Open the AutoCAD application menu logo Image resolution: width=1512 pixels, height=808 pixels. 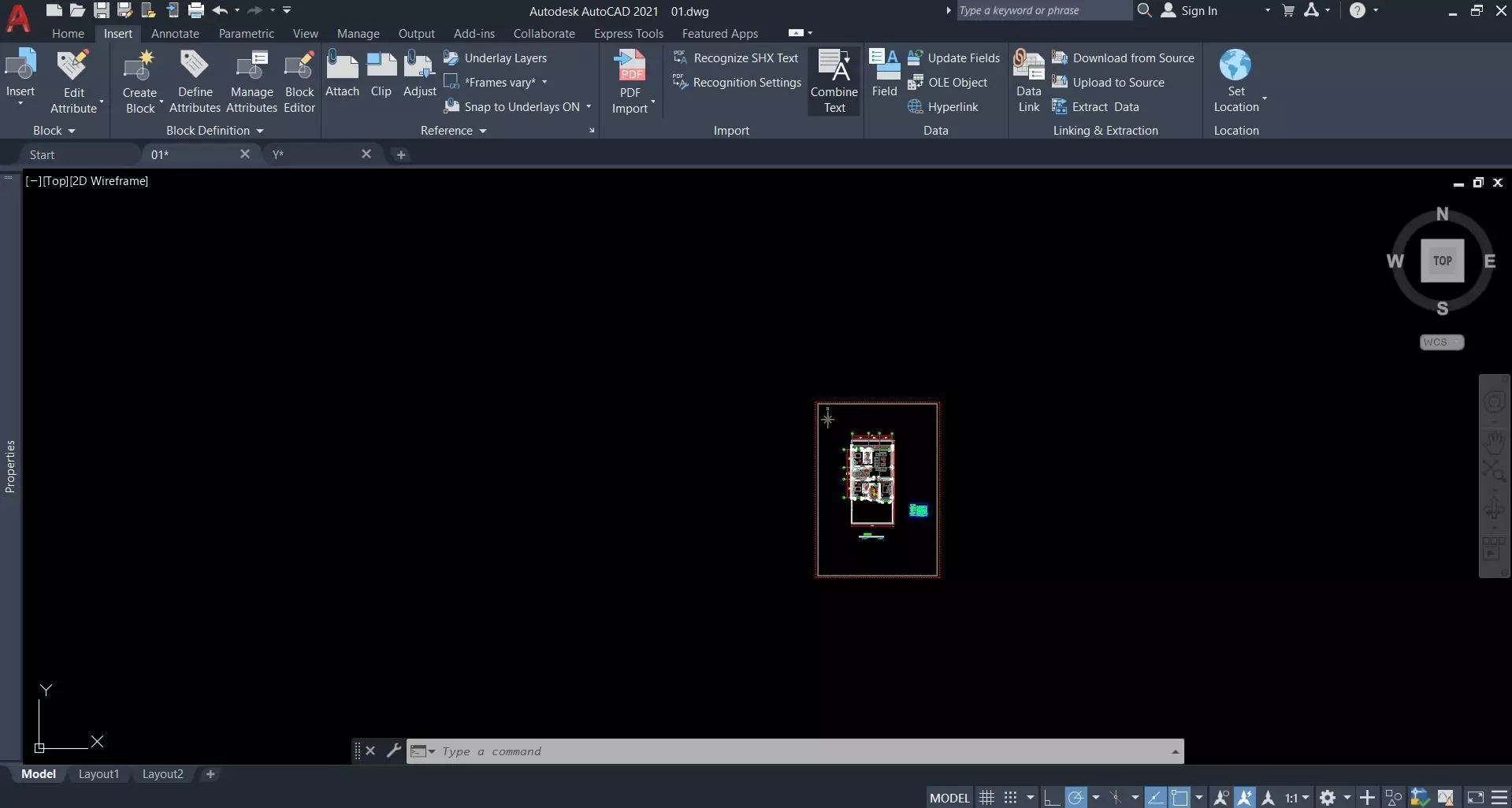(18, 17)
